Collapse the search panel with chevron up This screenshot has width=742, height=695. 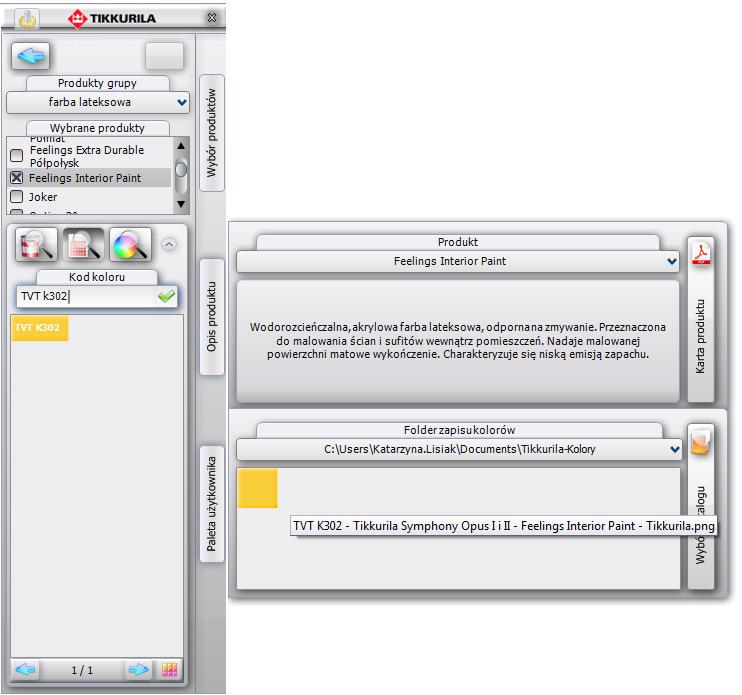tap(169, 244)
